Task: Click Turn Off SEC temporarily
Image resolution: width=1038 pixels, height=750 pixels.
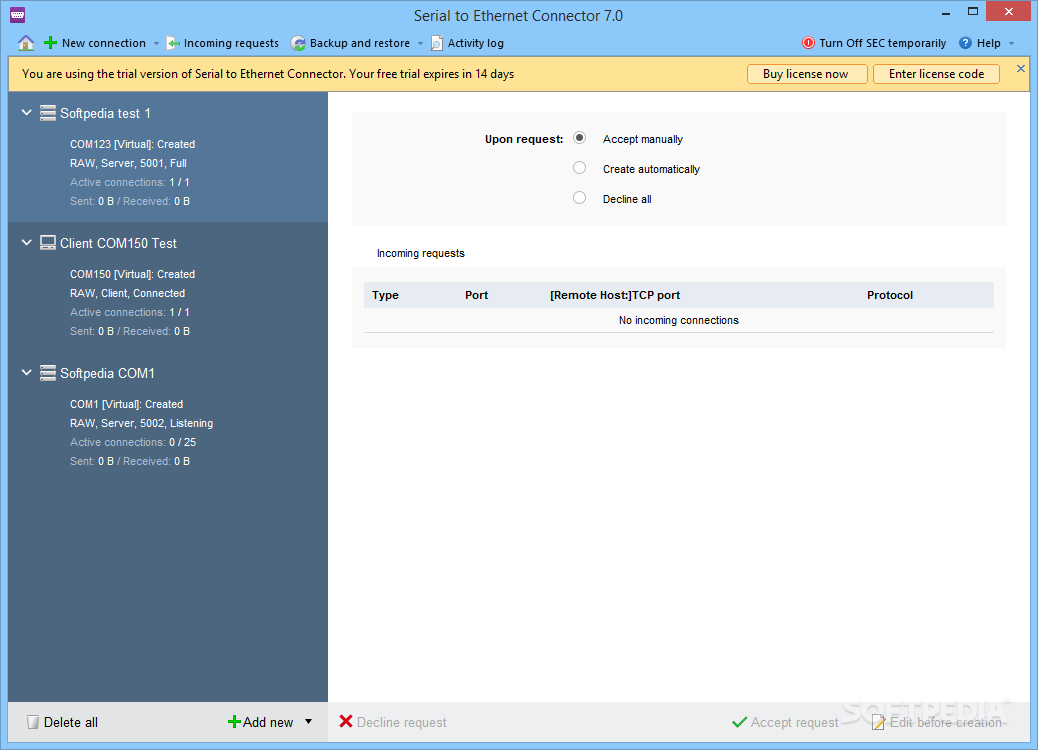Action: [882, 43]
